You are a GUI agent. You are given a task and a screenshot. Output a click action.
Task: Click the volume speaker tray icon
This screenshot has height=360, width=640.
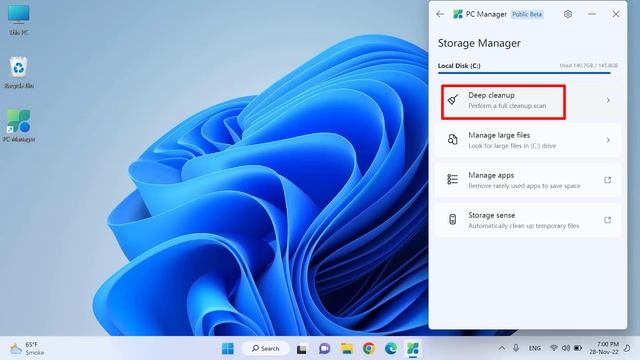click(566, 348)
